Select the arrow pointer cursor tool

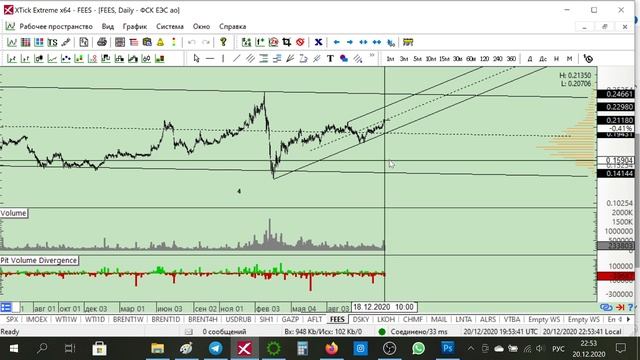196,59
